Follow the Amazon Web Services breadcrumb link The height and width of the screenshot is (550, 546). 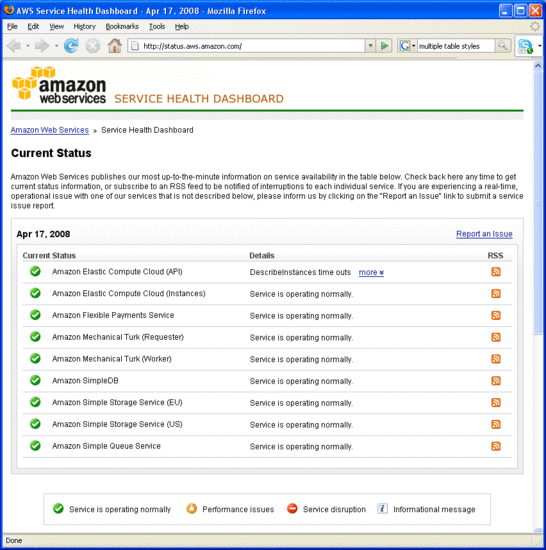point(49,130)
